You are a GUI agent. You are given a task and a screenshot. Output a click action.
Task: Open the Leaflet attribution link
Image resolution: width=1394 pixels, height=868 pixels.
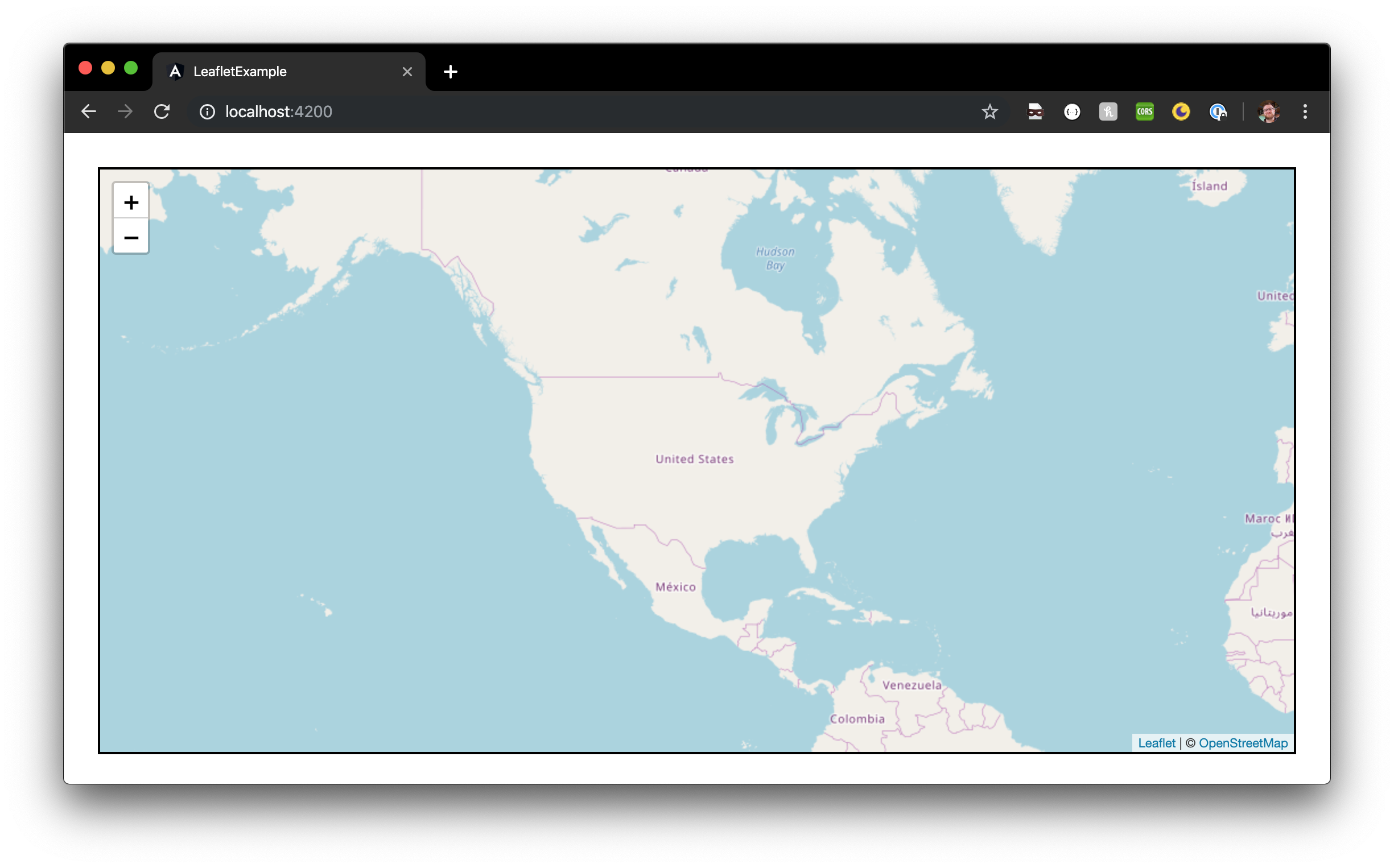tap(1156, 743)
